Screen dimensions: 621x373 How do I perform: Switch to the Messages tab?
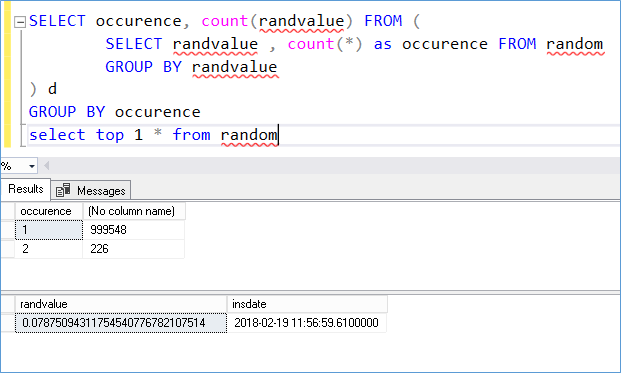point(91,191)
